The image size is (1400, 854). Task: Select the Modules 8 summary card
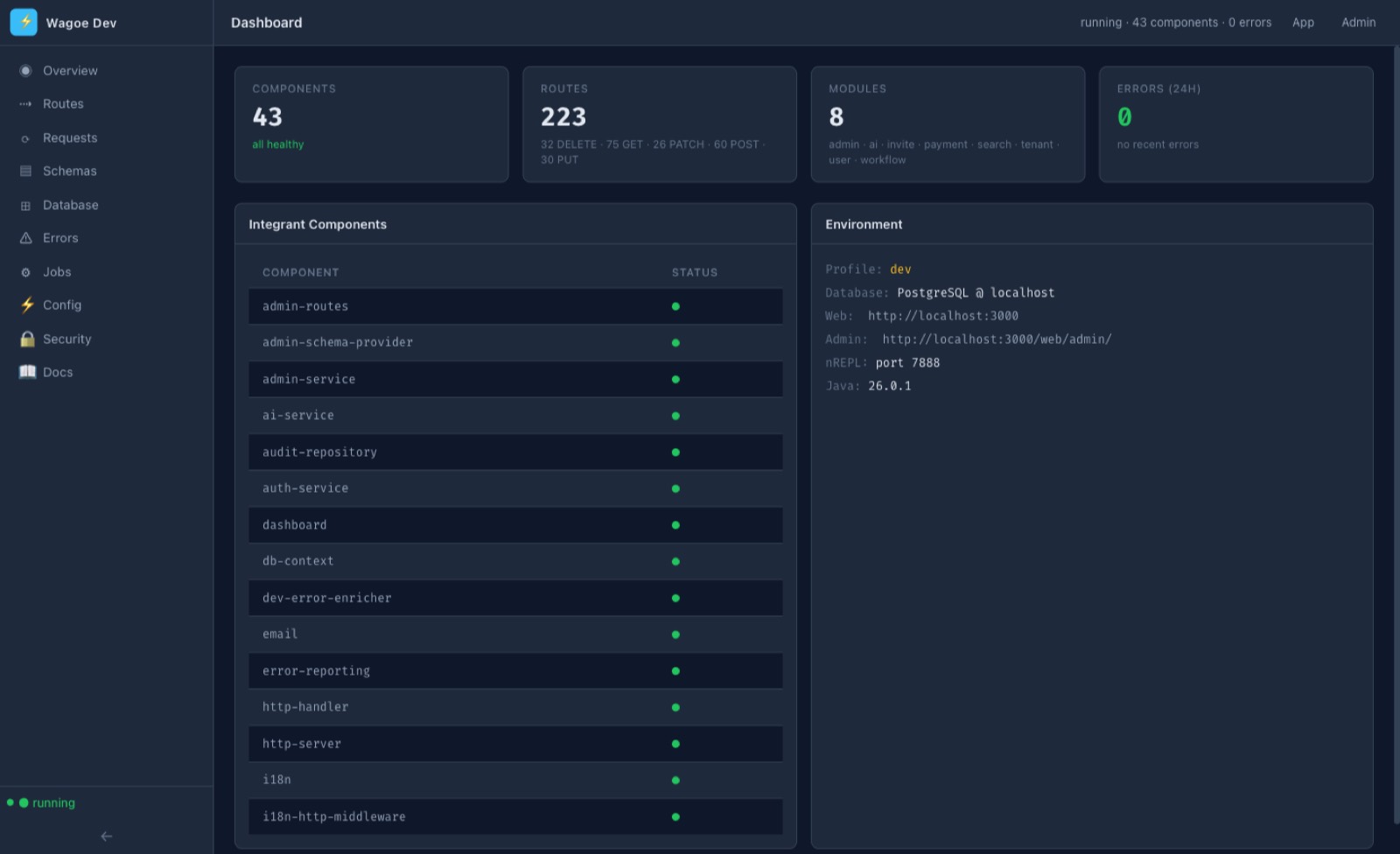948,124
